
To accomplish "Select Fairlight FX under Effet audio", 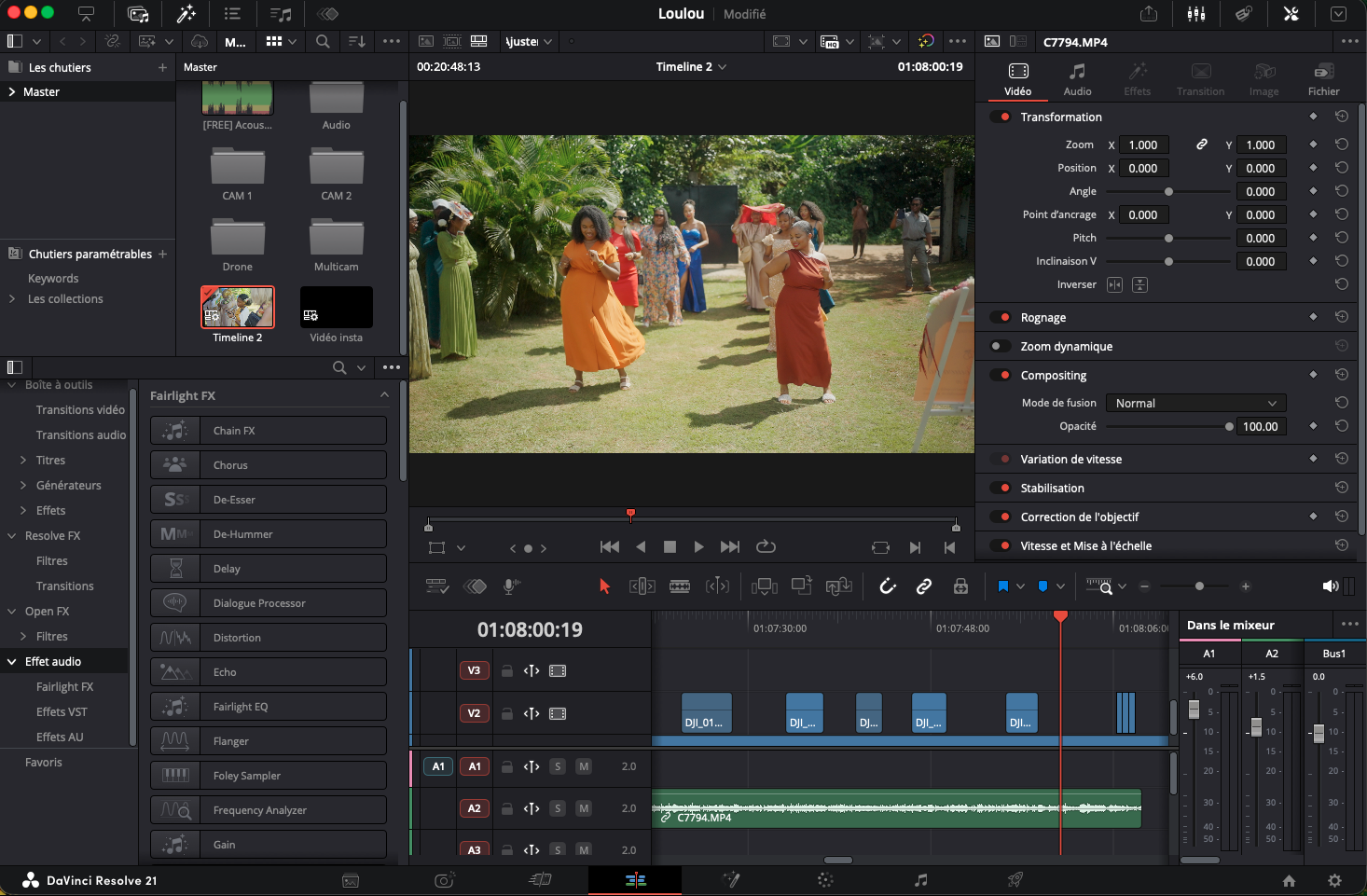I will tap(64, 687).
